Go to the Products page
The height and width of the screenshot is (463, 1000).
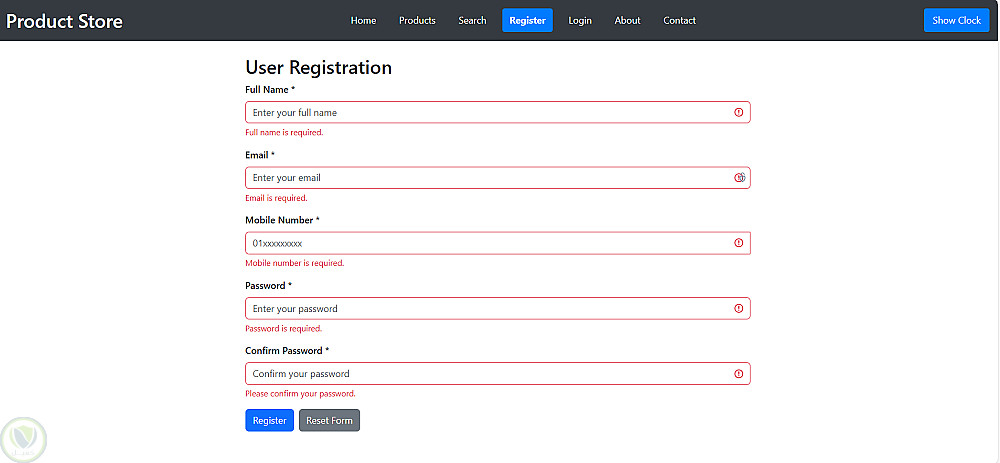tap(417, 20)
